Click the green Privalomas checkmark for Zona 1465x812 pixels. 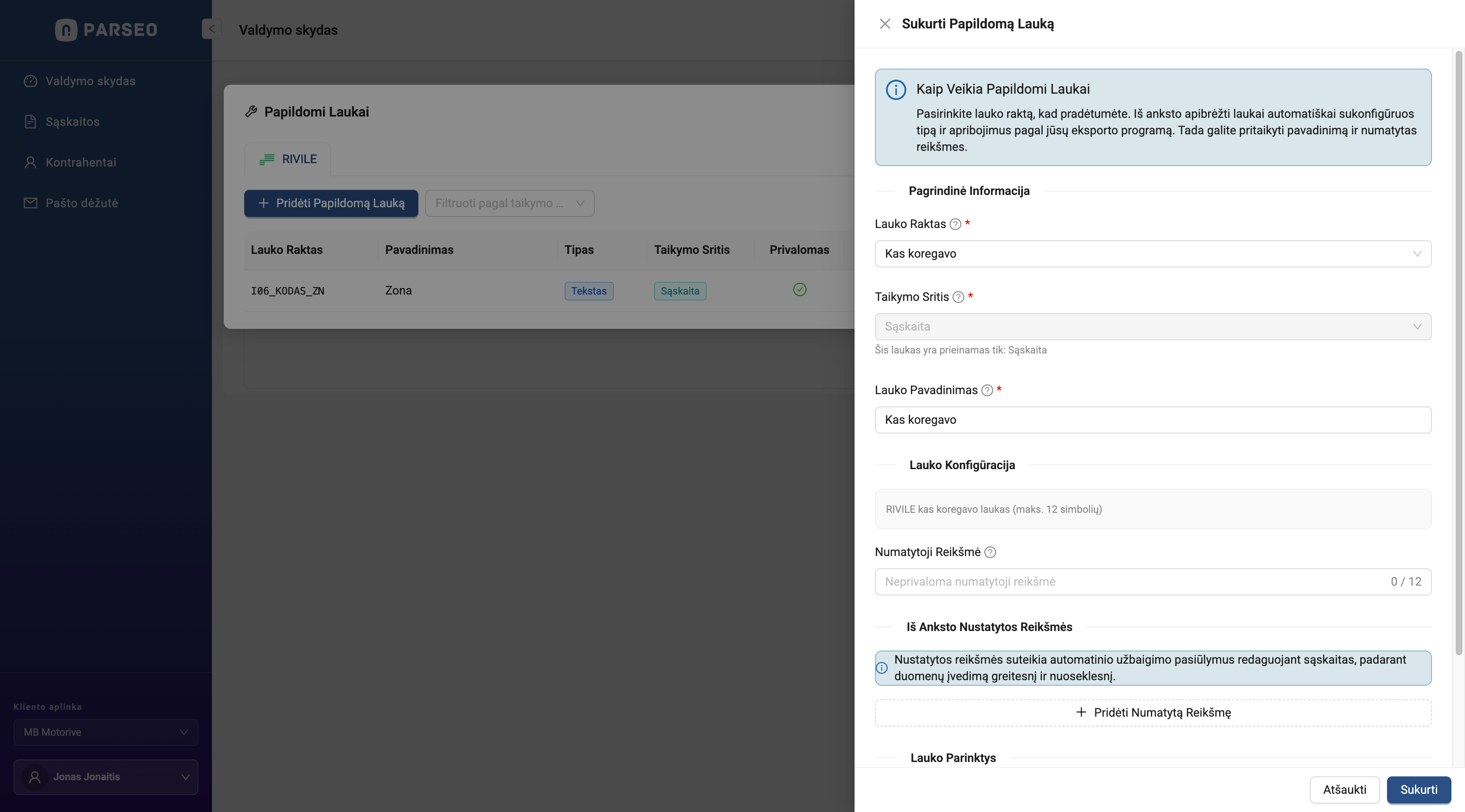click(799, 290)
